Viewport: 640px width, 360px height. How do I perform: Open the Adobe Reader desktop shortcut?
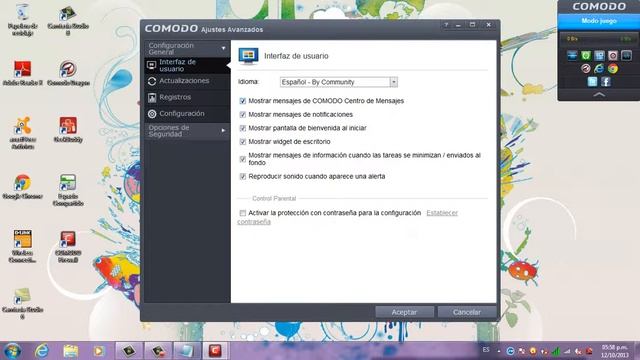(22, 73)
